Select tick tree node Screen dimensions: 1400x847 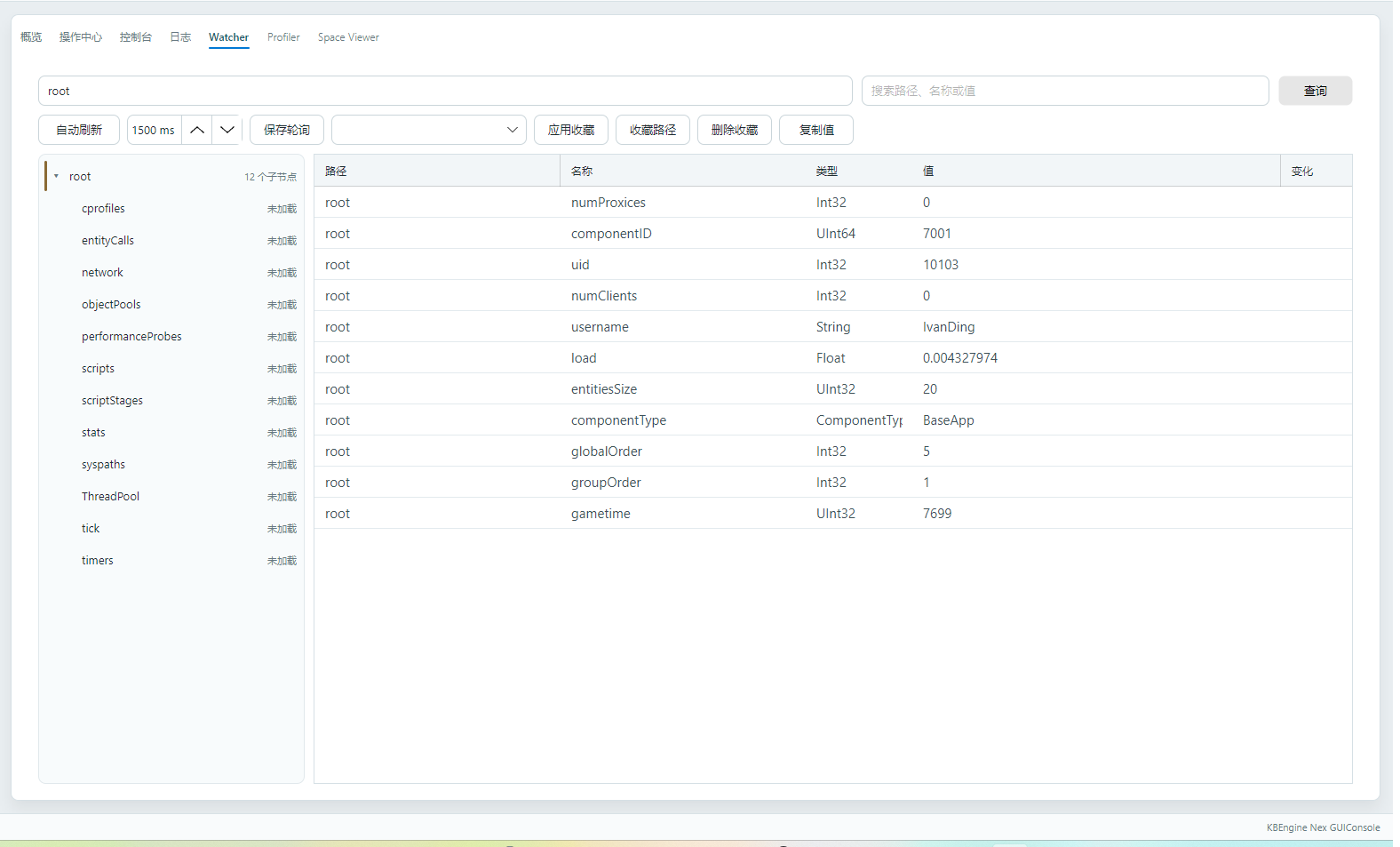(x=91, y=529)
